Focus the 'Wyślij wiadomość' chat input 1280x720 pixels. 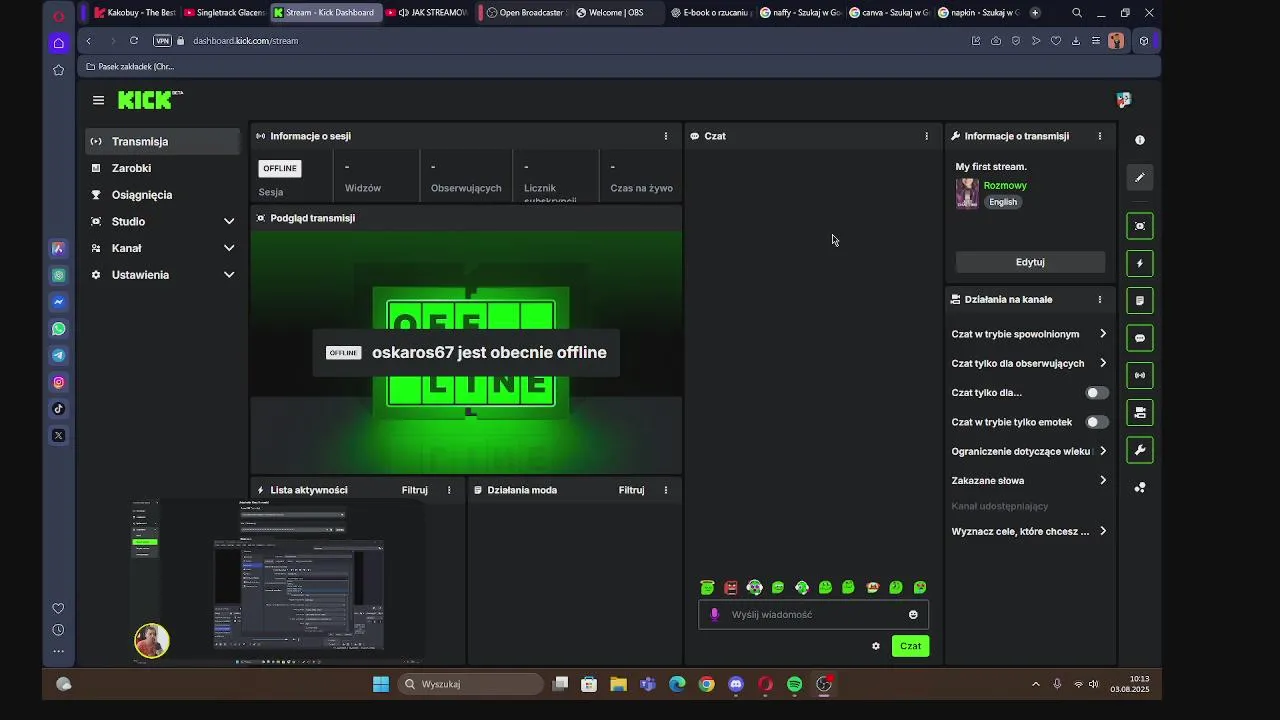coord(813,615)
